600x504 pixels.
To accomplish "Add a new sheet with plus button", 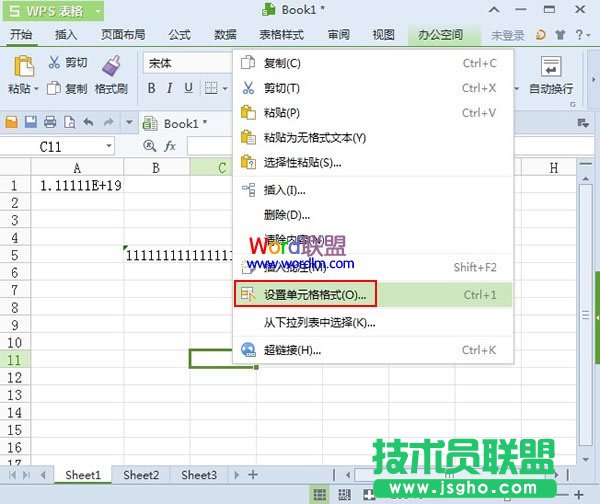I will (x=253, y=475).
